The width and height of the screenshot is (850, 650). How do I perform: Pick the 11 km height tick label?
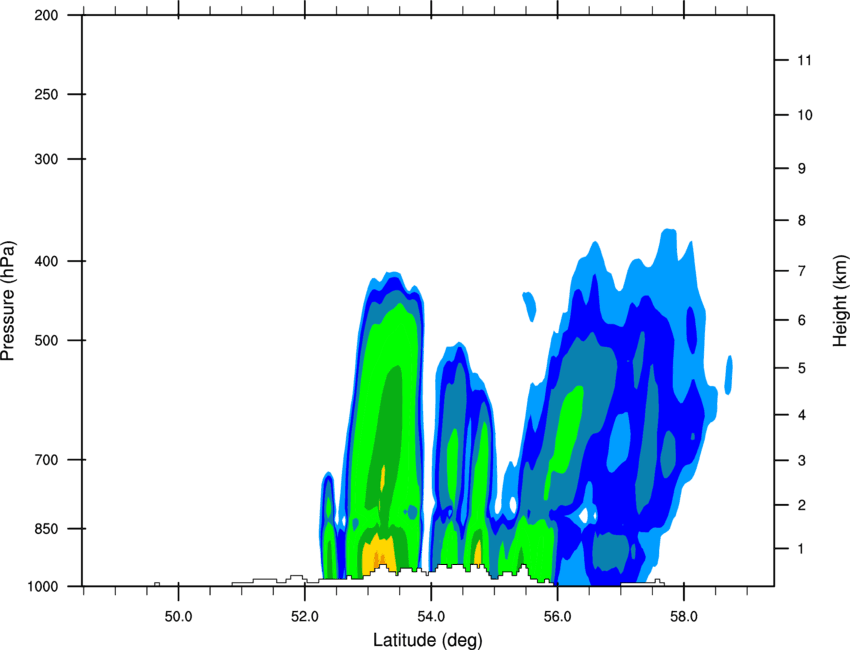805,60
